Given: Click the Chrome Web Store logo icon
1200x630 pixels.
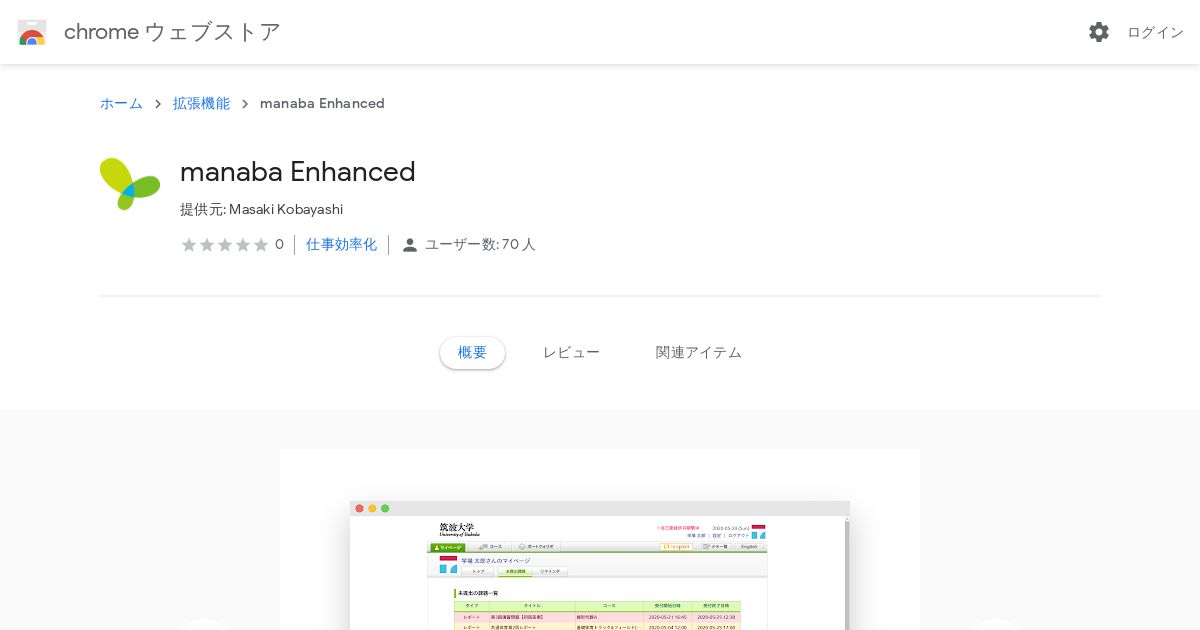Looking at the screenshot, I should click(x=32, y=32).
